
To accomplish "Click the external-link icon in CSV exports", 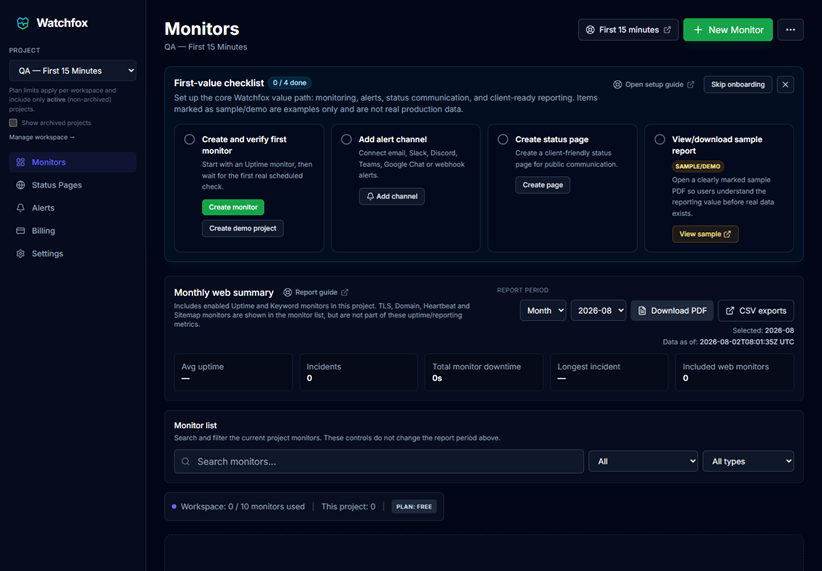I will (x=730, y=311).
